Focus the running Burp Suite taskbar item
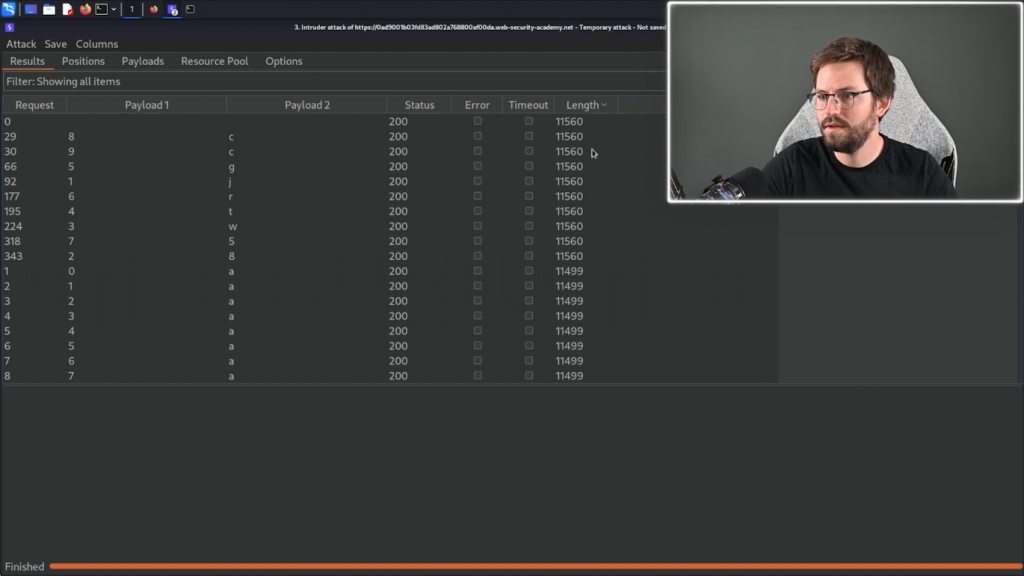1024x576 pixels. click(172, 9)
